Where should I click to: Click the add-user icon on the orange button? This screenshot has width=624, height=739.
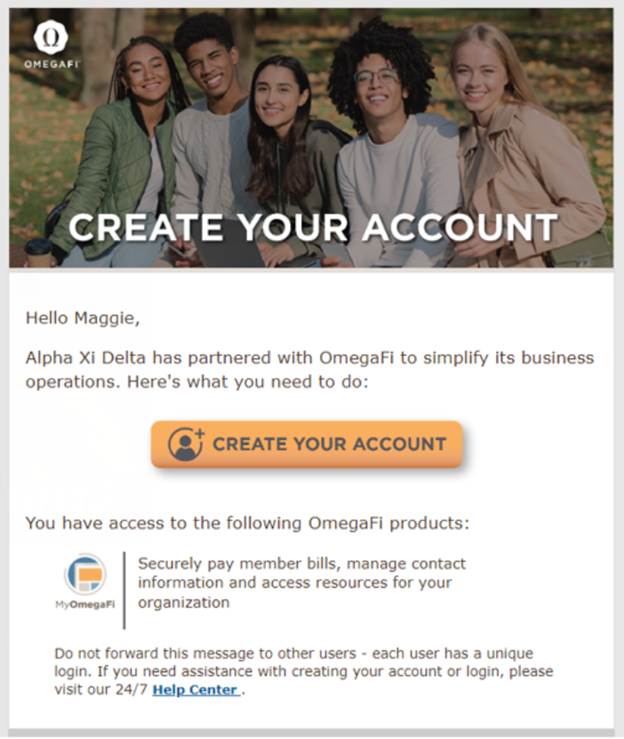(185, 444)
